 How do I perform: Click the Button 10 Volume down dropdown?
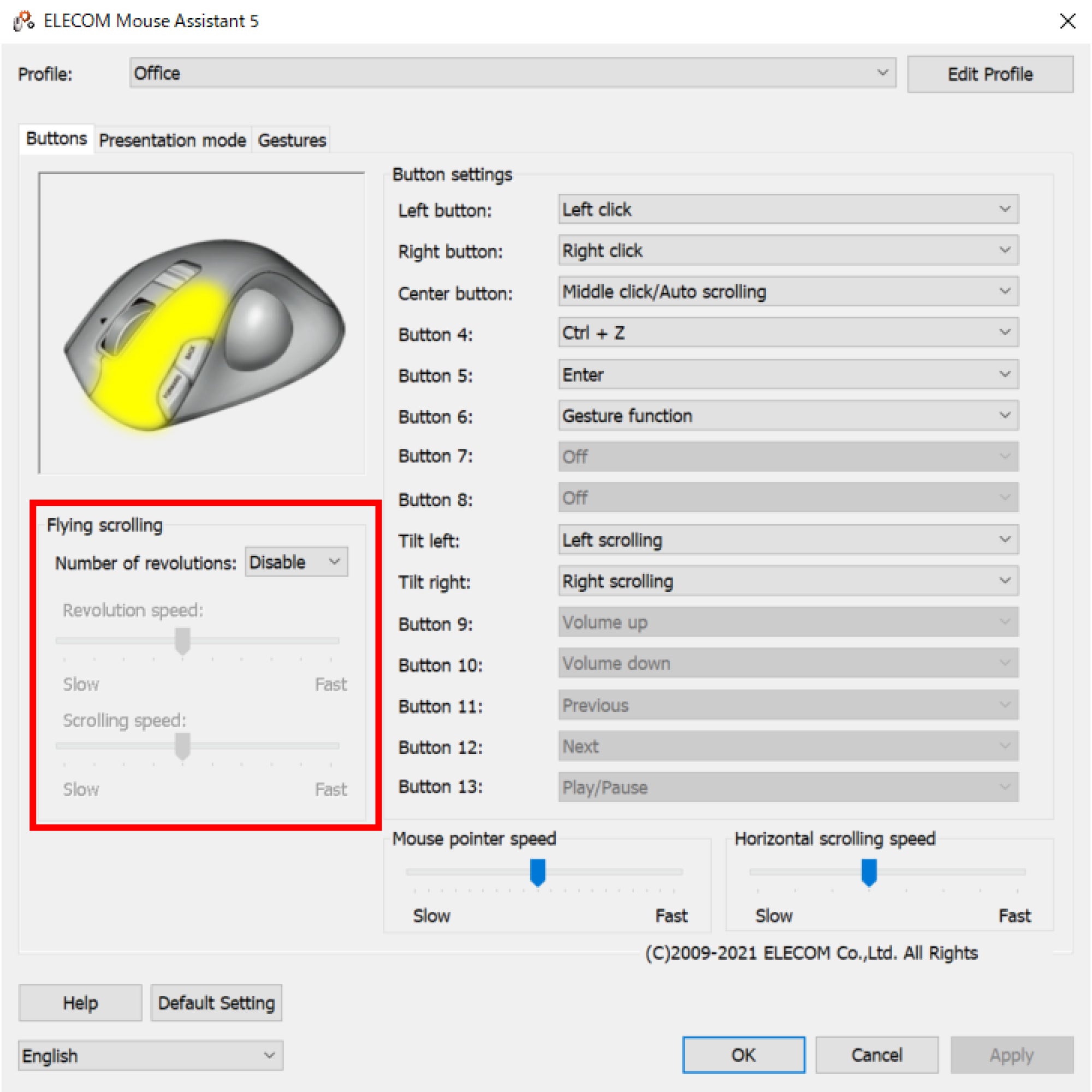click(x=788, y=663)
